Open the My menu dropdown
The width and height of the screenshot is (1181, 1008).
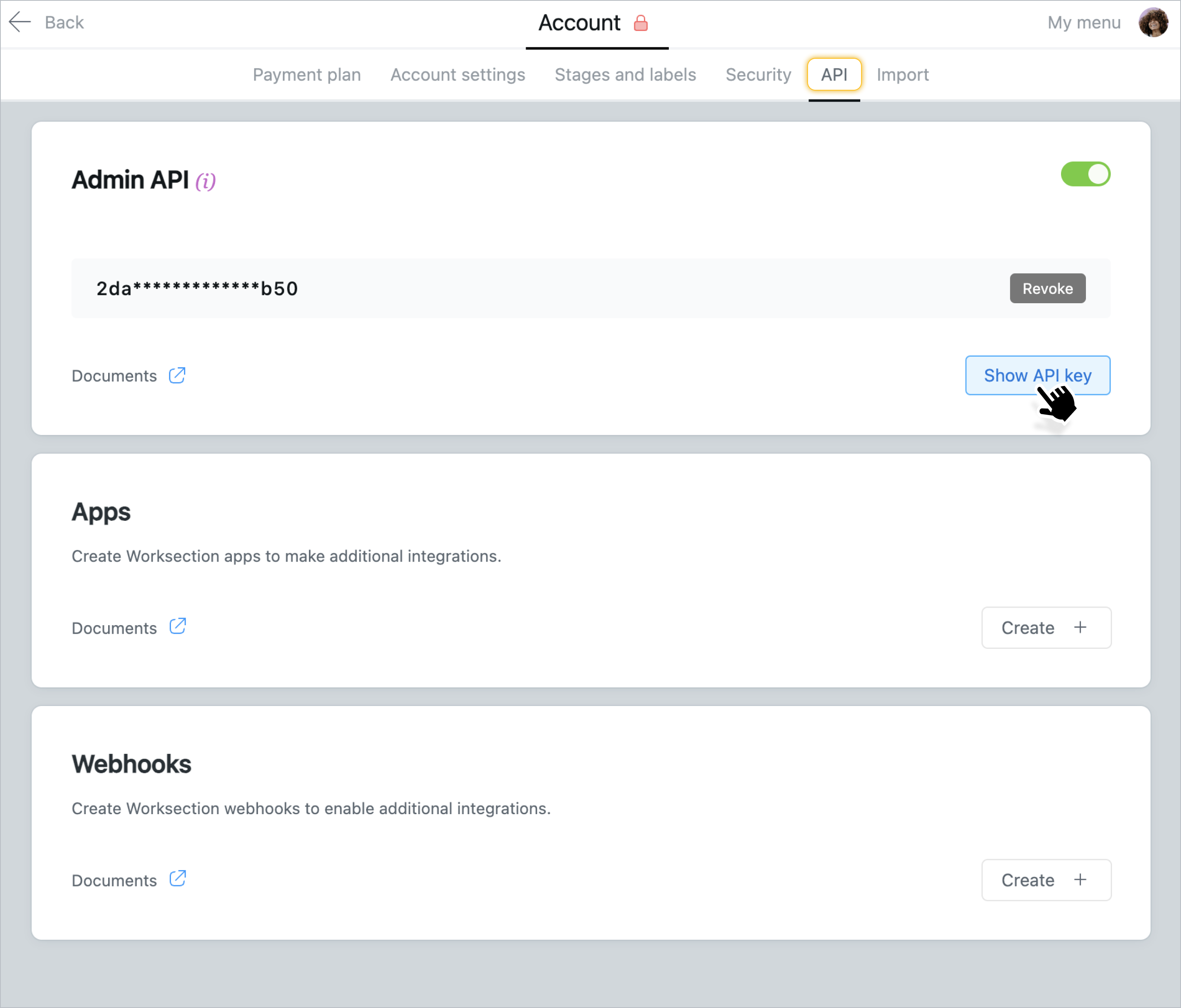pos(1083,22)
